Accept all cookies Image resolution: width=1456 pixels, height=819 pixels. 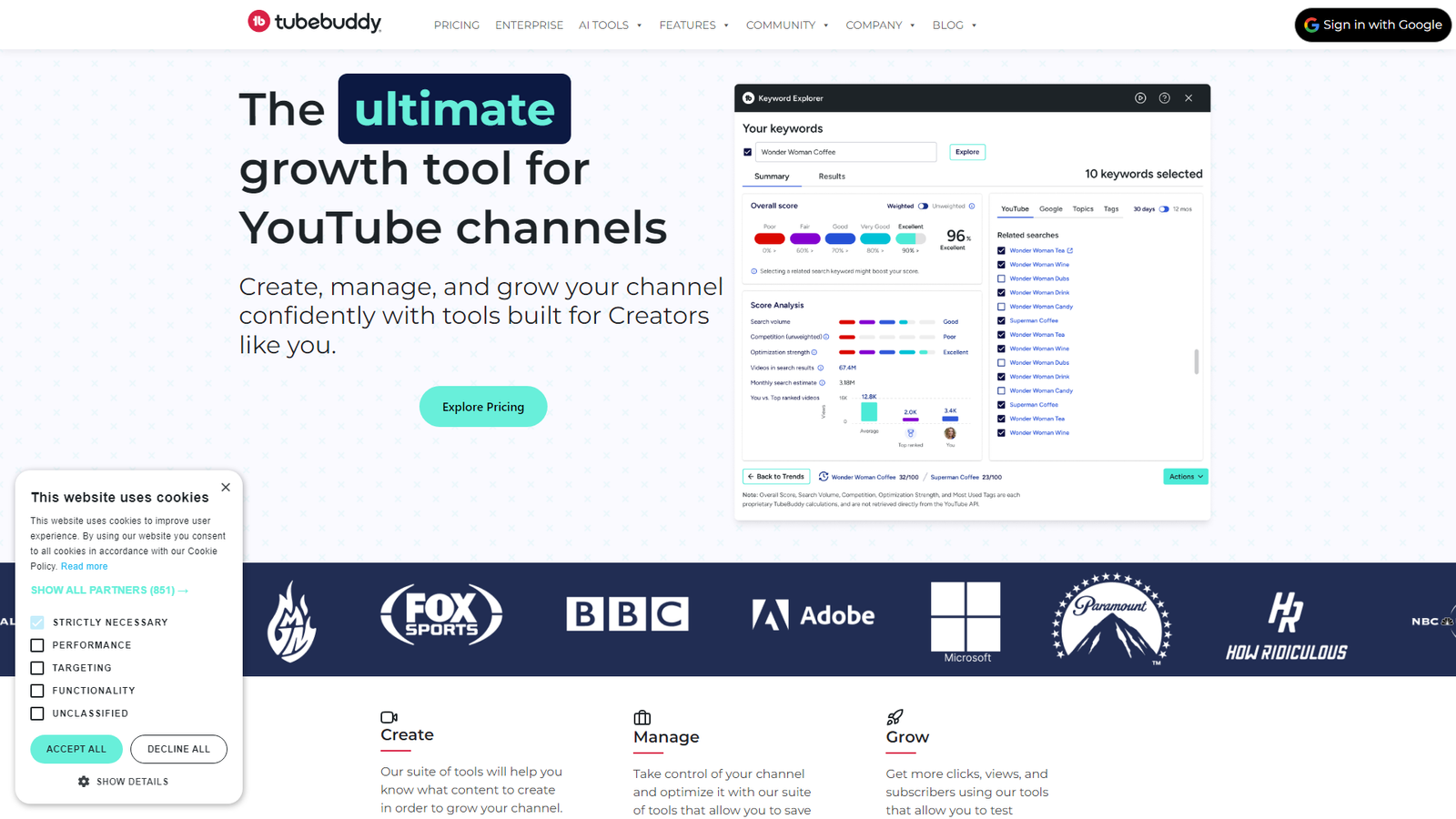click(x=76, y=749)
